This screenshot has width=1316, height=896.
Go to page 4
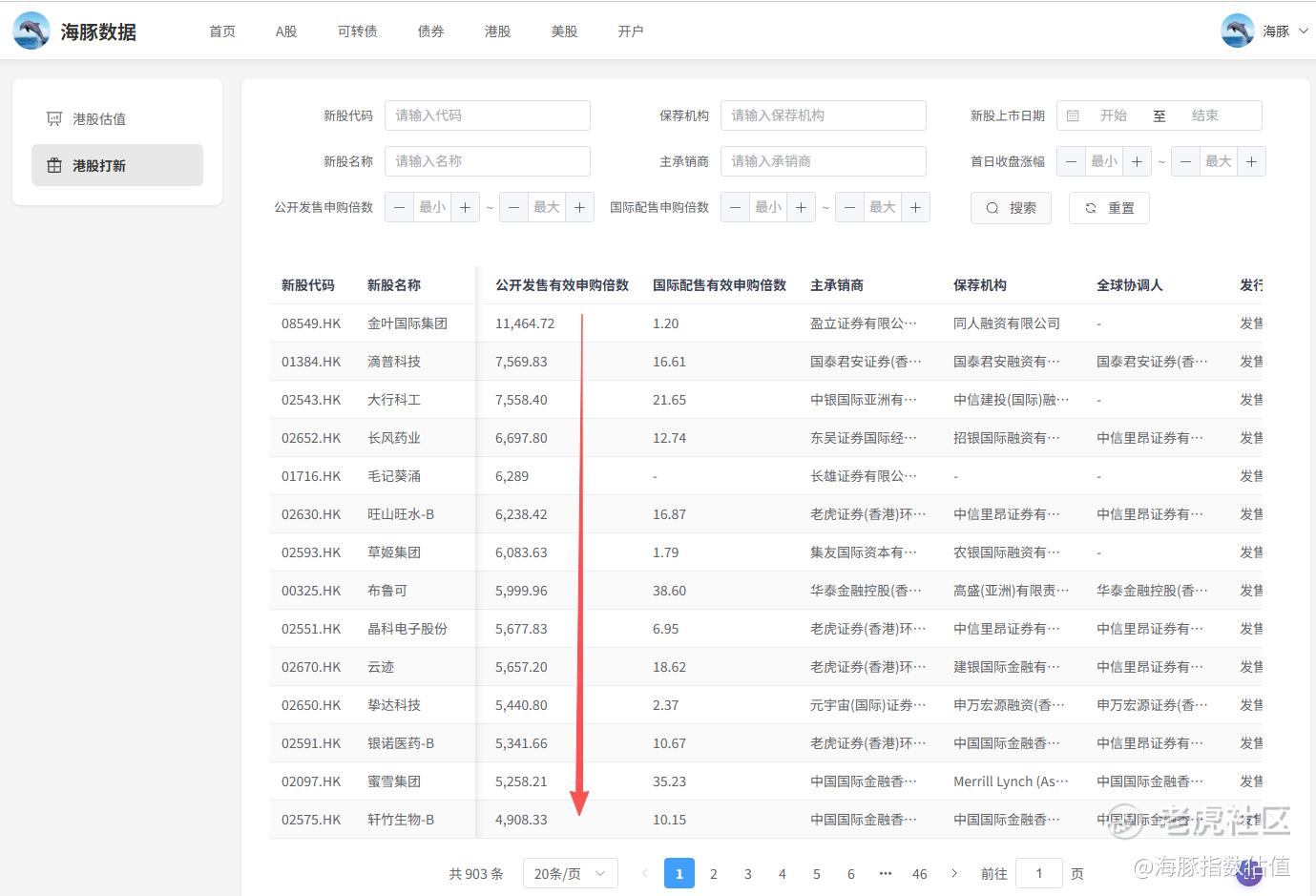coord(783,873)
